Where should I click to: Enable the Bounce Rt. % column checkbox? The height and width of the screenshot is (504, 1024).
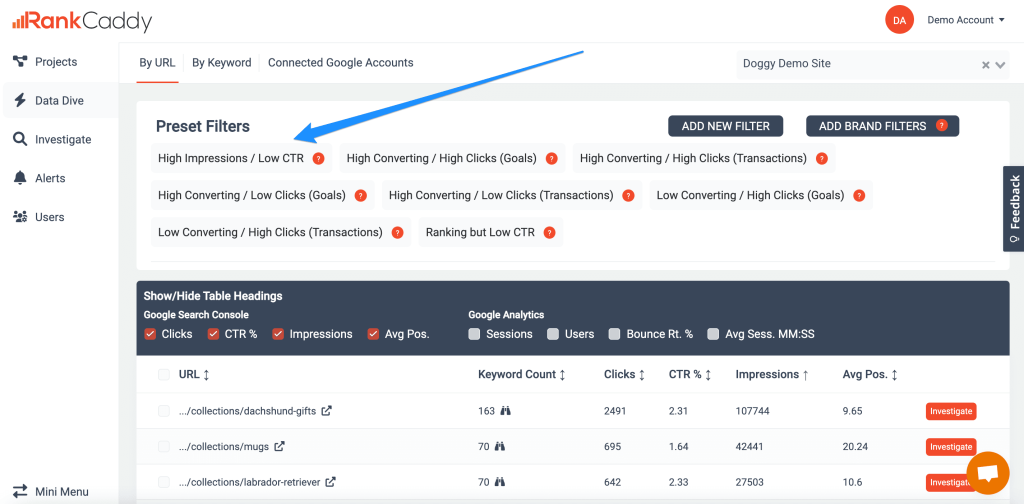(x=615, y=334)
